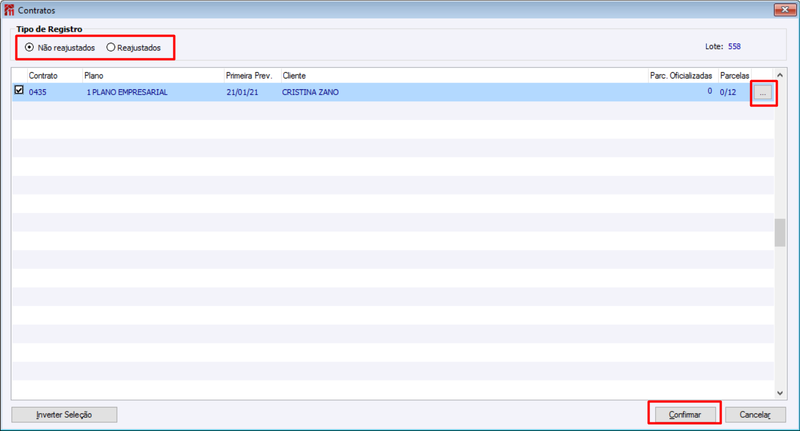This screenshot has width=800, height=431.
Task: Click the Confirmar button
Action: [685, 415]
